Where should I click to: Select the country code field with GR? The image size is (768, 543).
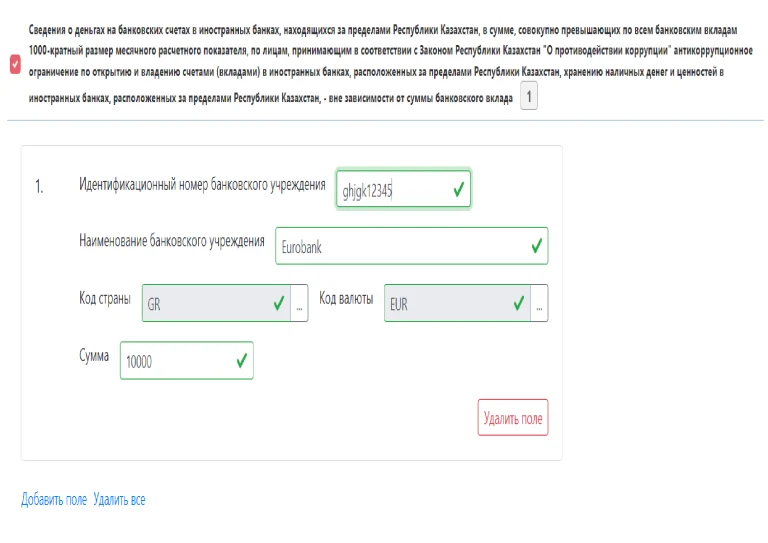203,304
